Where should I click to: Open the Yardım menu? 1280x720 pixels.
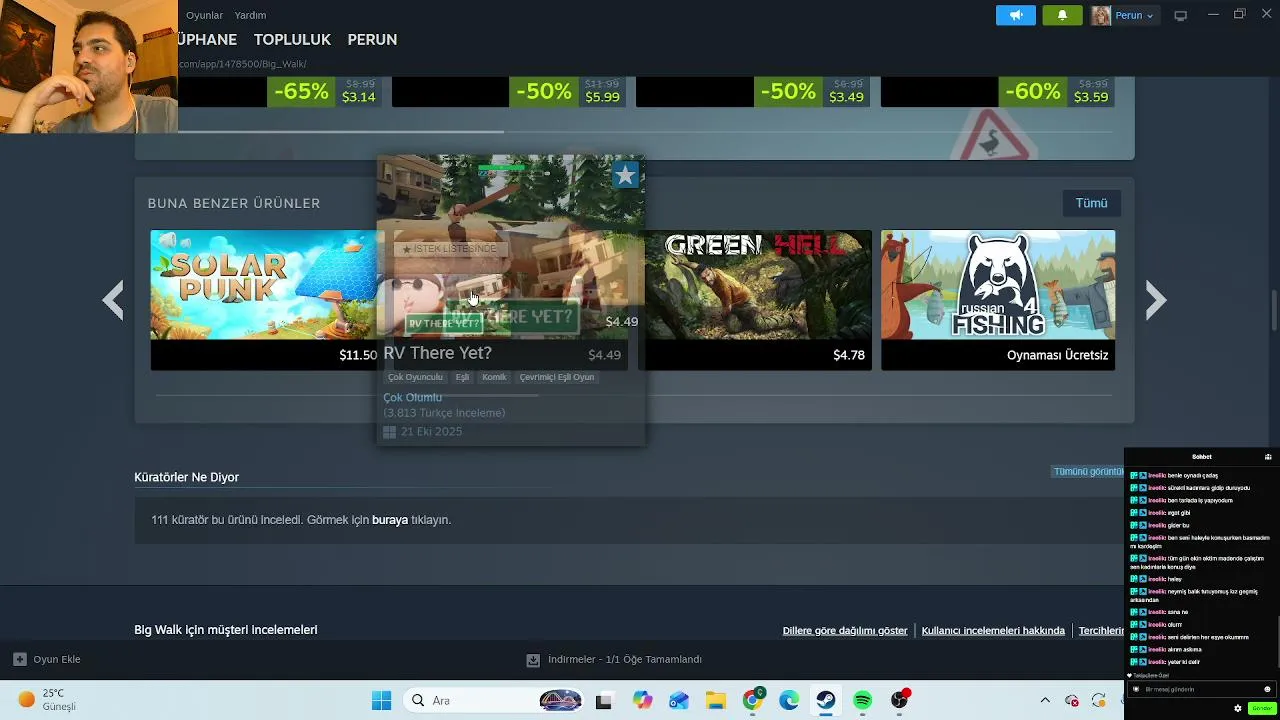[250, 15]
